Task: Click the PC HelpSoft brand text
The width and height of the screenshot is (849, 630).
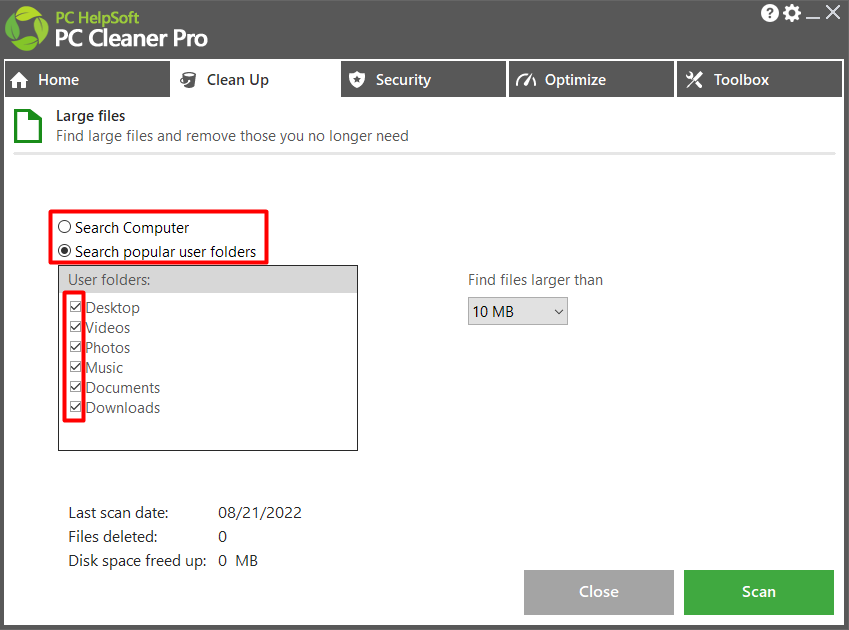Action: [97, 18]
